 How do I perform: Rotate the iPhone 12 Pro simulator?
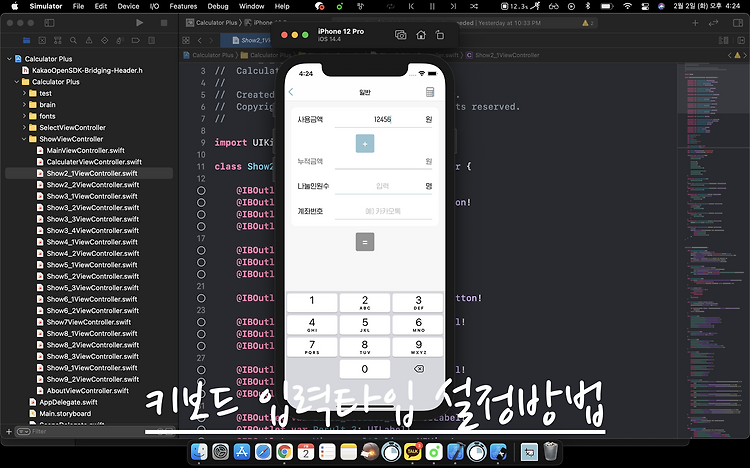(x=440, y=35)
